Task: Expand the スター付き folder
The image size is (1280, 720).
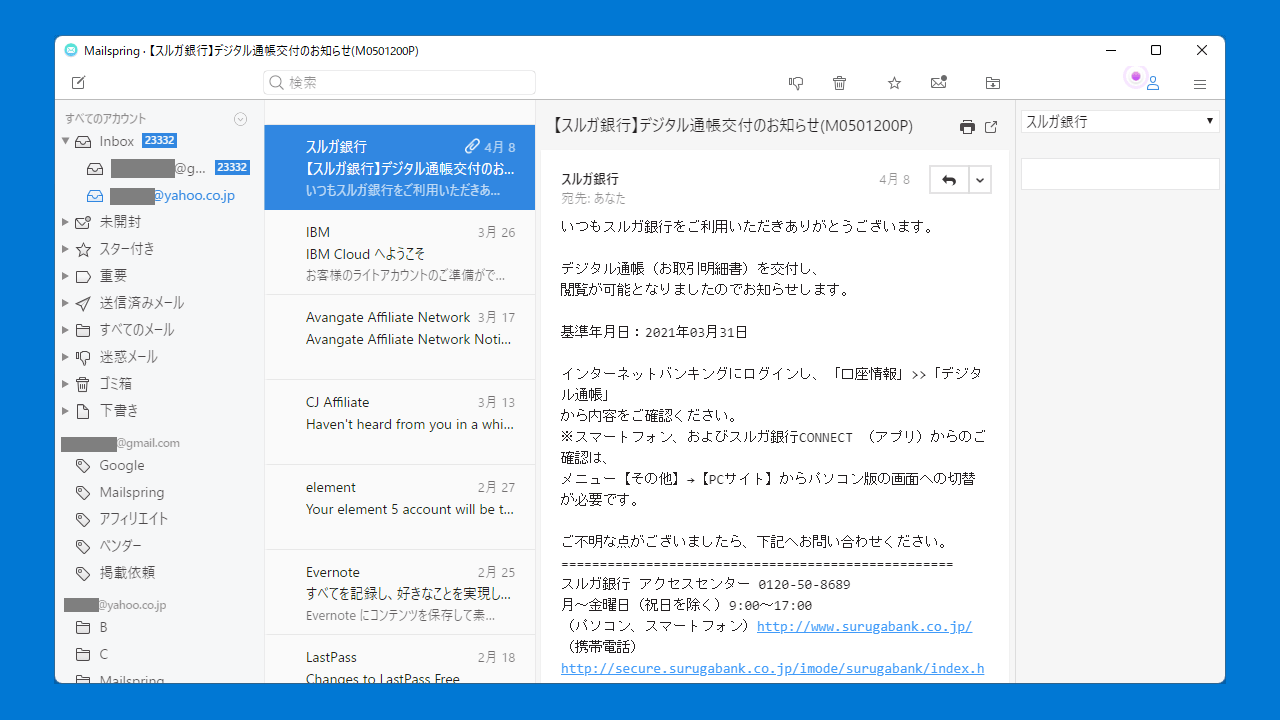Action: 66,249
